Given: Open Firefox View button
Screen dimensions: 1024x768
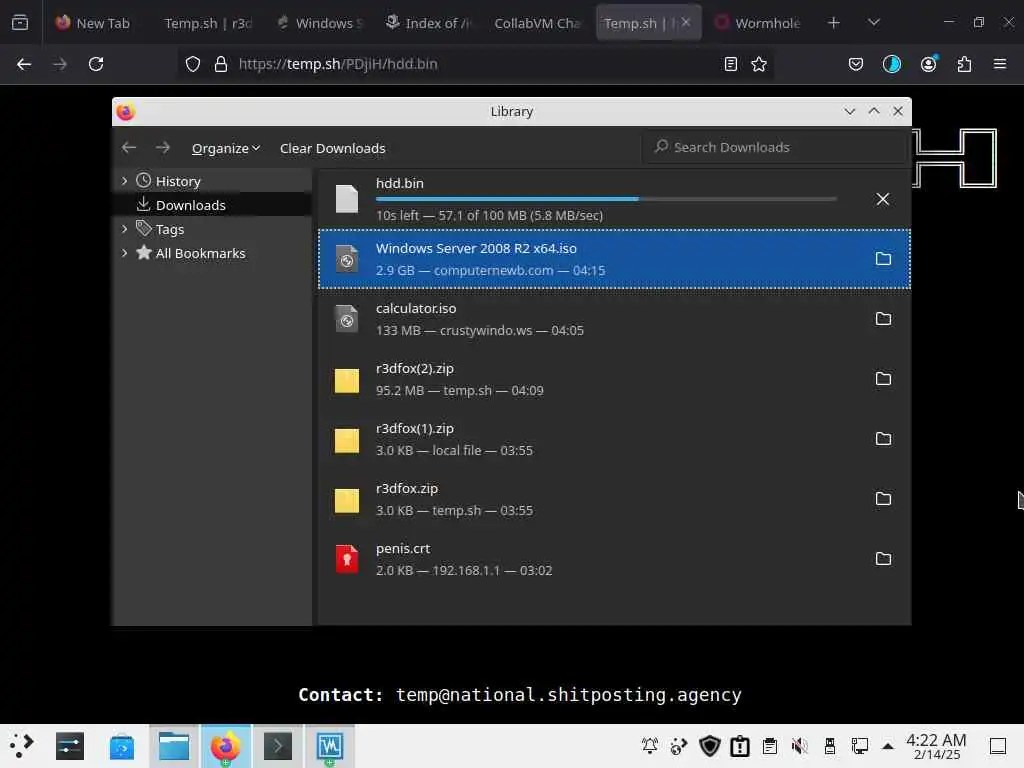Looking at the screenshot, I should [20, 23].
